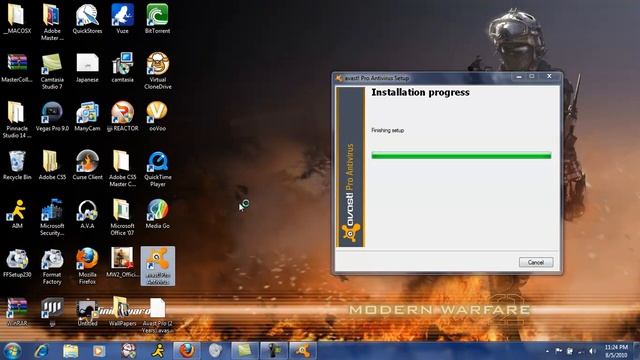Open Windows Explorer from the taskbar
Image resolution: width=640 pixels, height=360 pixels.
(70, 351)
